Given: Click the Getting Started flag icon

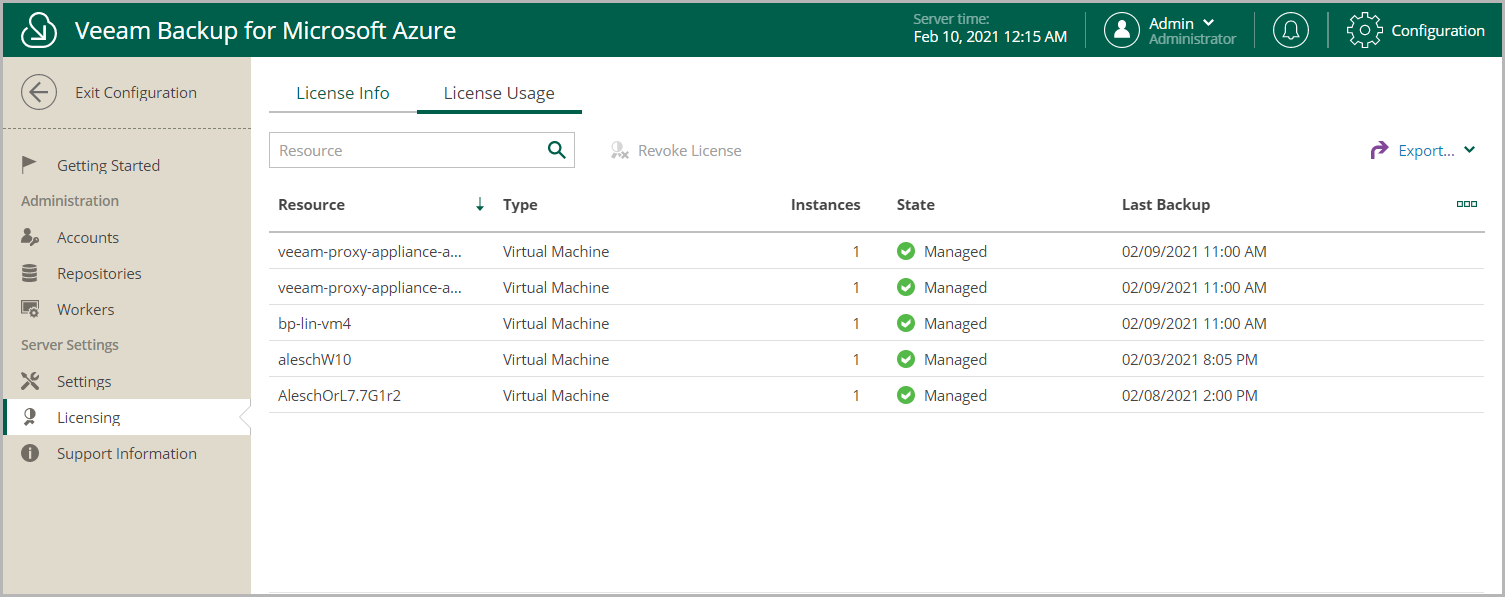Looking at the screenshot, I should point(30,165).
